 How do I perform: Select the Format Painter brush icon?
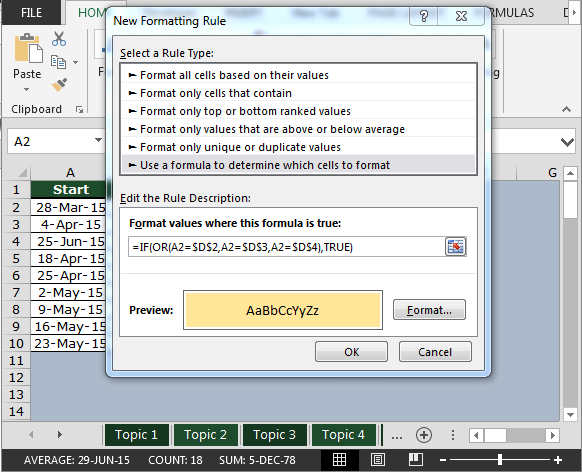[x=59, y=85]
